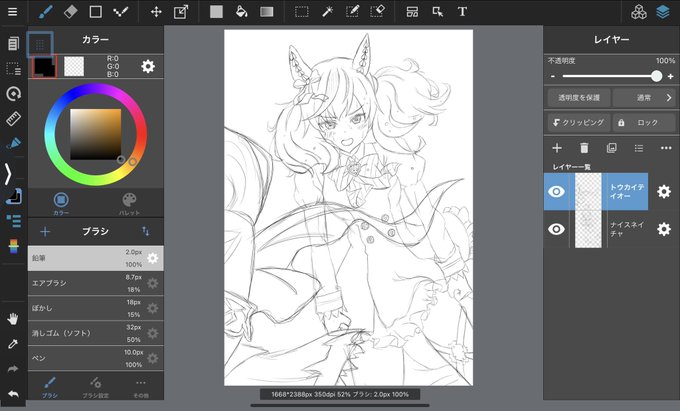Select the ペン brush
The width and height of the screenshot is (680, 411).
pos(95,359)
